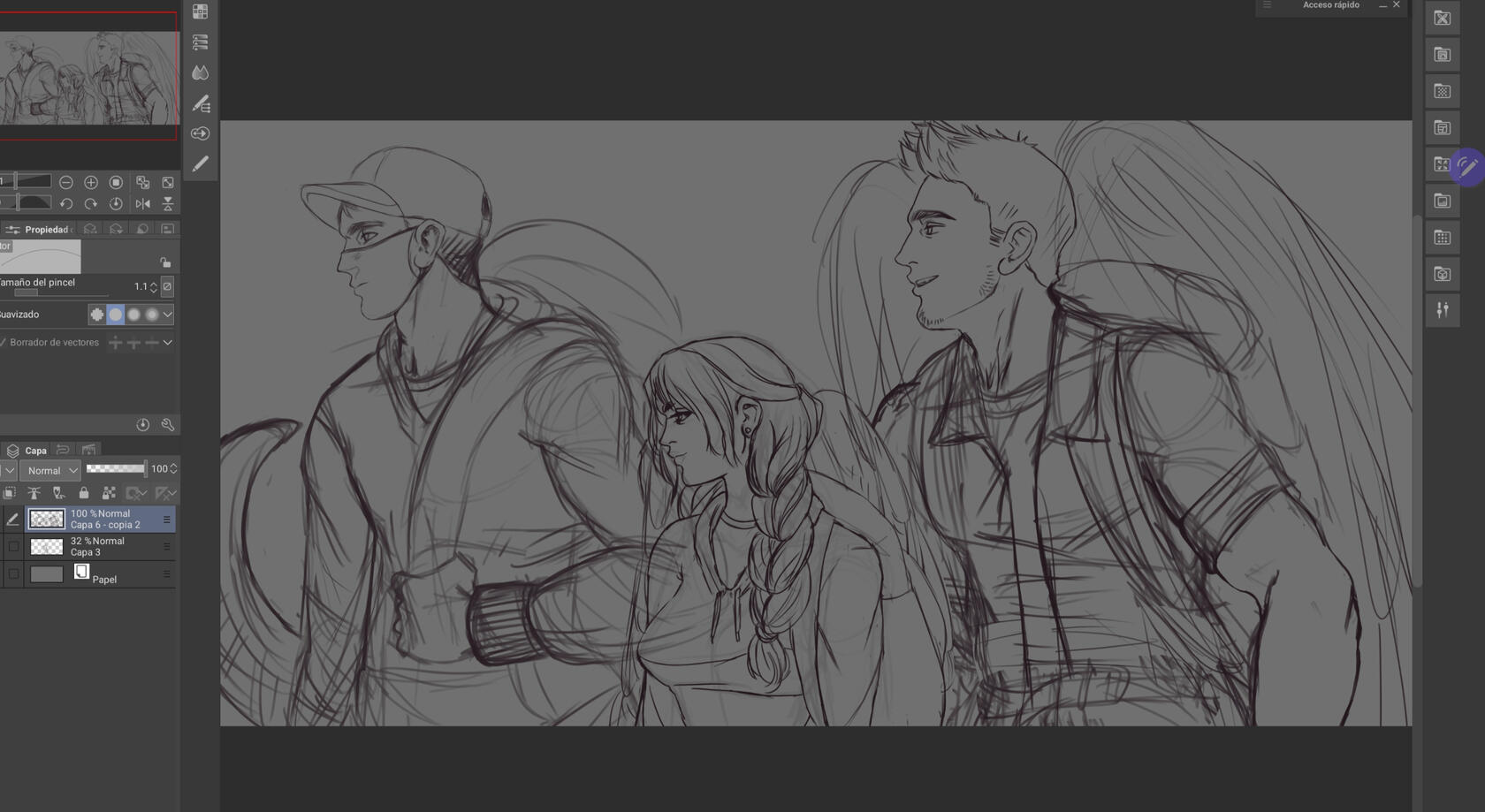Open the sliders icon in the right sidebar
1485x812 pixels.
1443,310
